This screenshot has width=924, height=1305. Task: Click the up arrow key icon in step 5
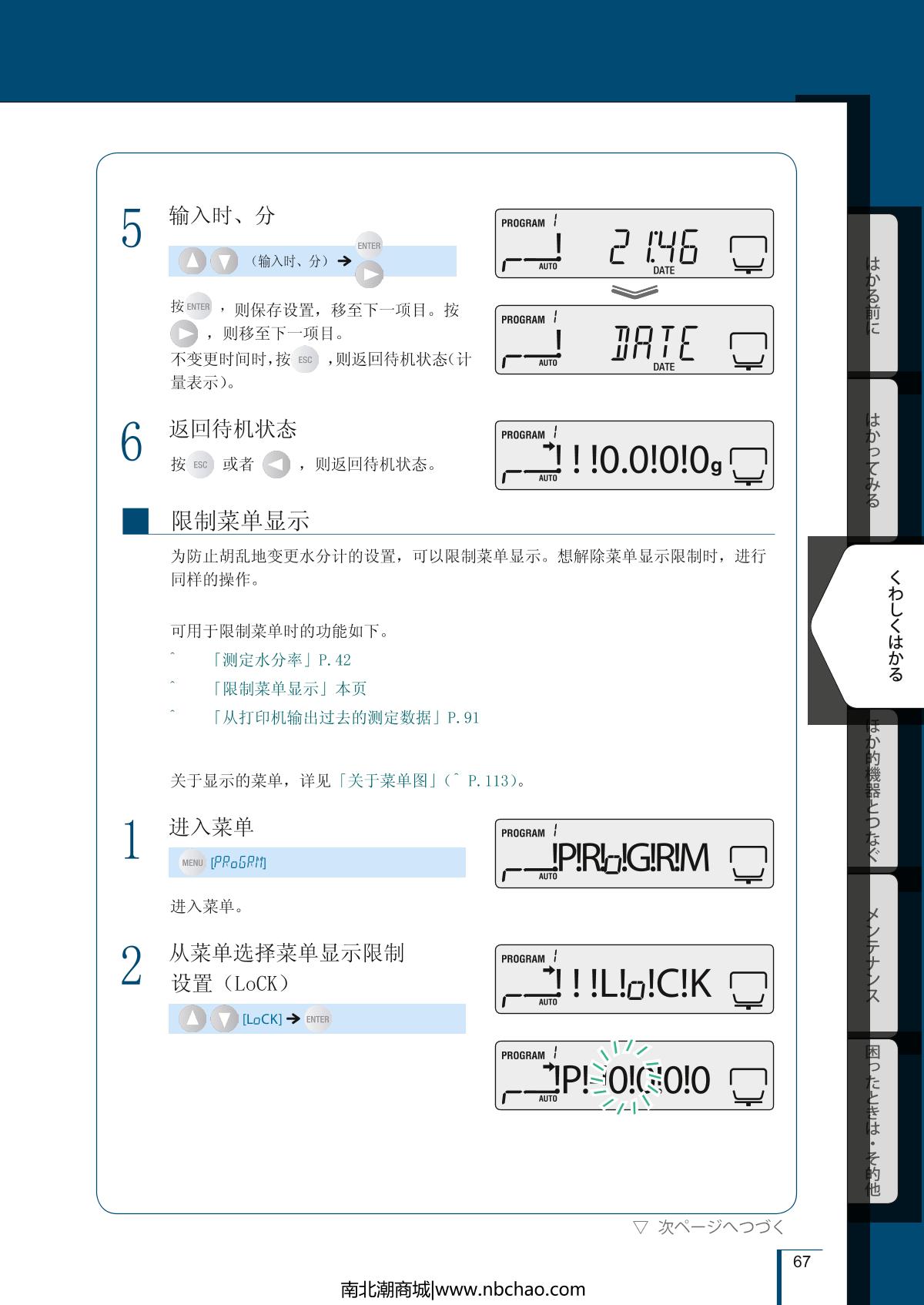192,261
